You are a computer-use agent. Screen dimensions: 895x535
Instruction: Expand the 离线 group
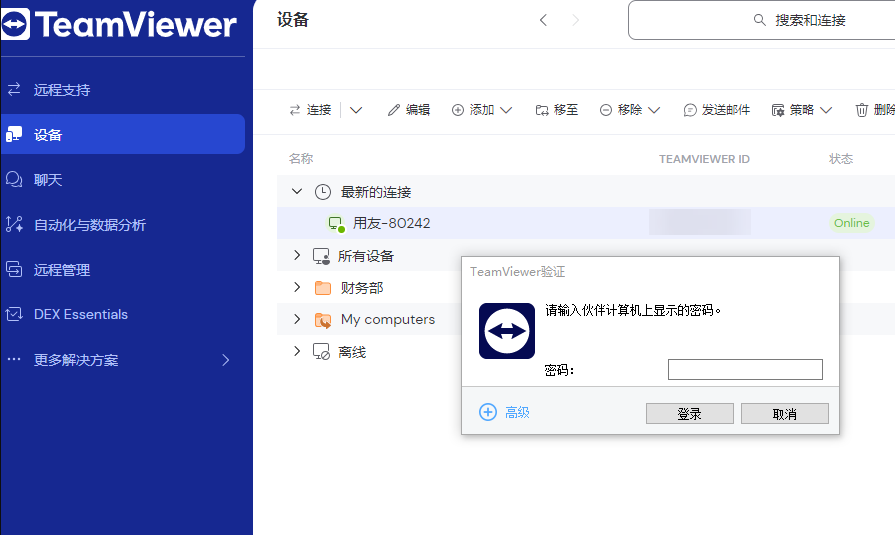tap(297, 351)
